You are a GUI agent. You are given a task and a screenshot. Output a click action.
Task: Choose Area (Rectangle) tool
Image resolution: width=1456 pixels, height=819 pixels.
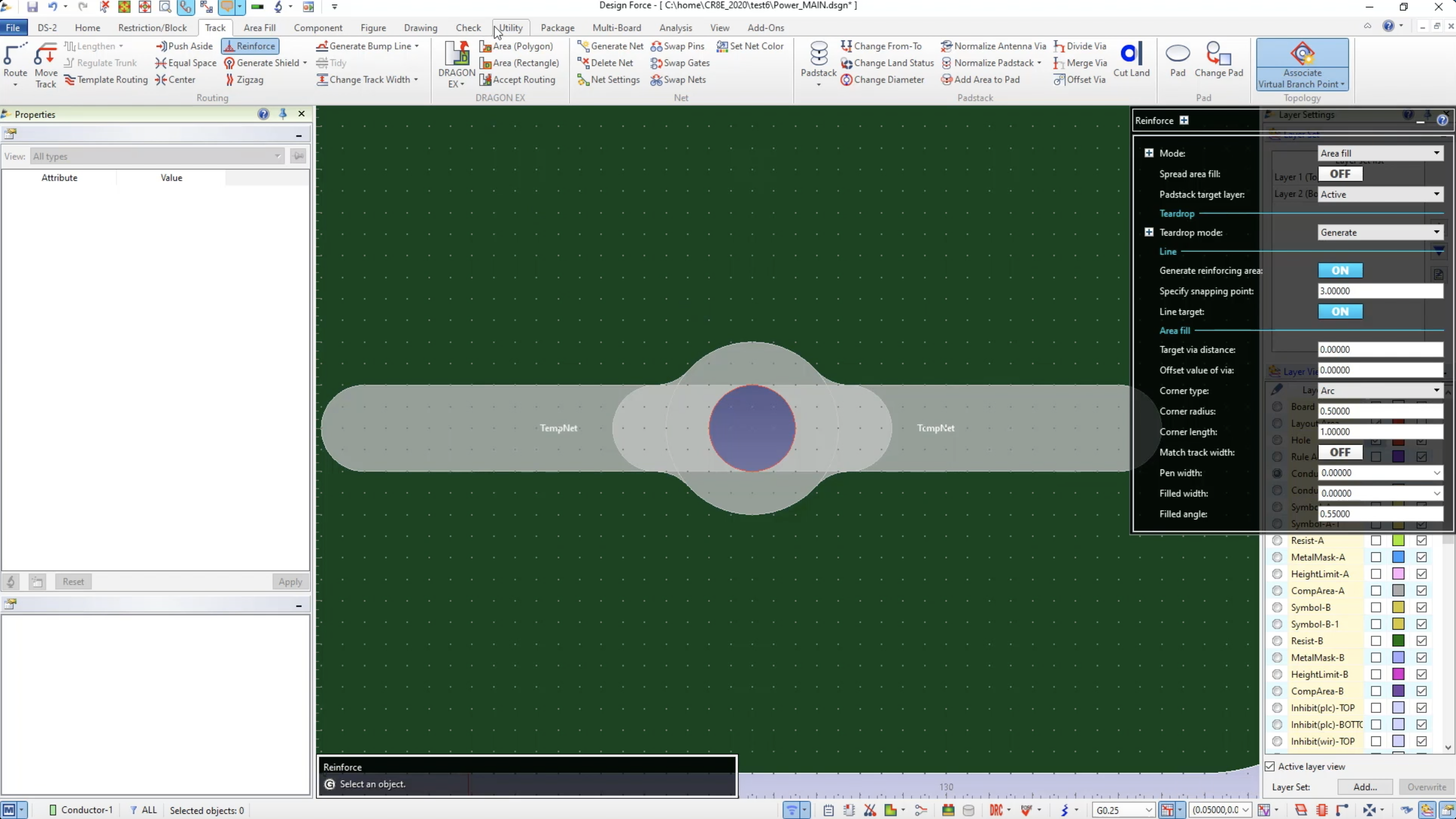point(520,63)
